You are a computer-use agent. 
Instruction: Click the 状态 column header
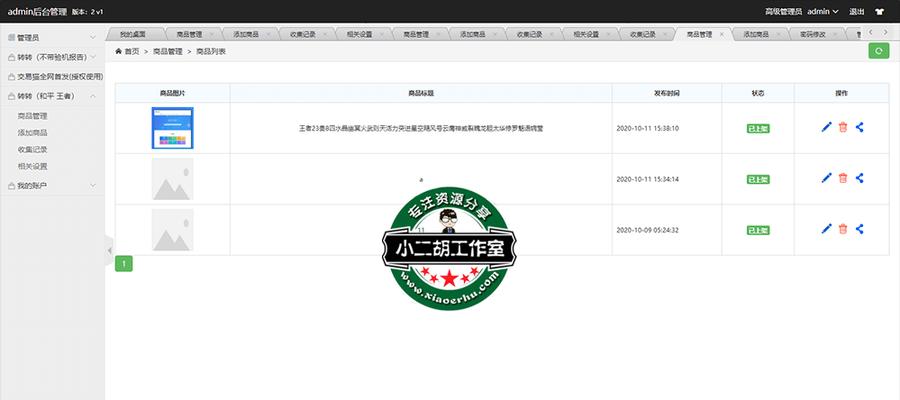758,93
